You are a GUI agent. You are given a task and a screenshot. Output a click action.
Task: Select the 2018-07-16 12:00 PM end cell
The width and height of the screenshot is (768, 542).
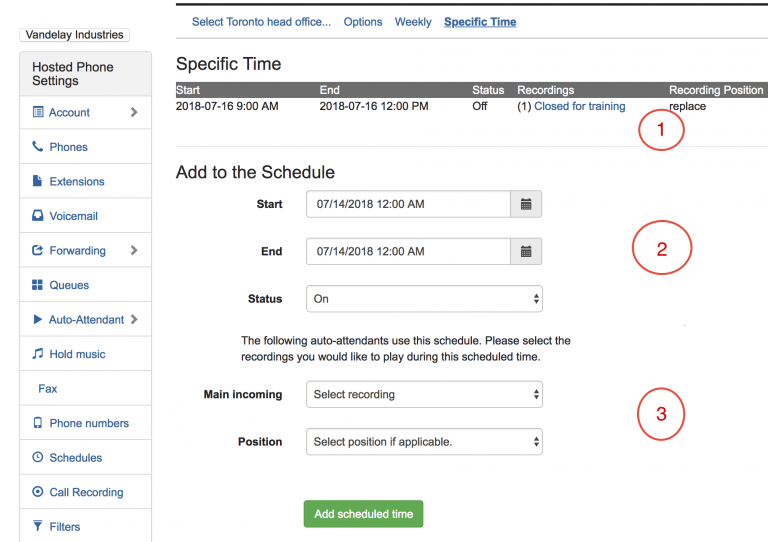pos(374,106)
